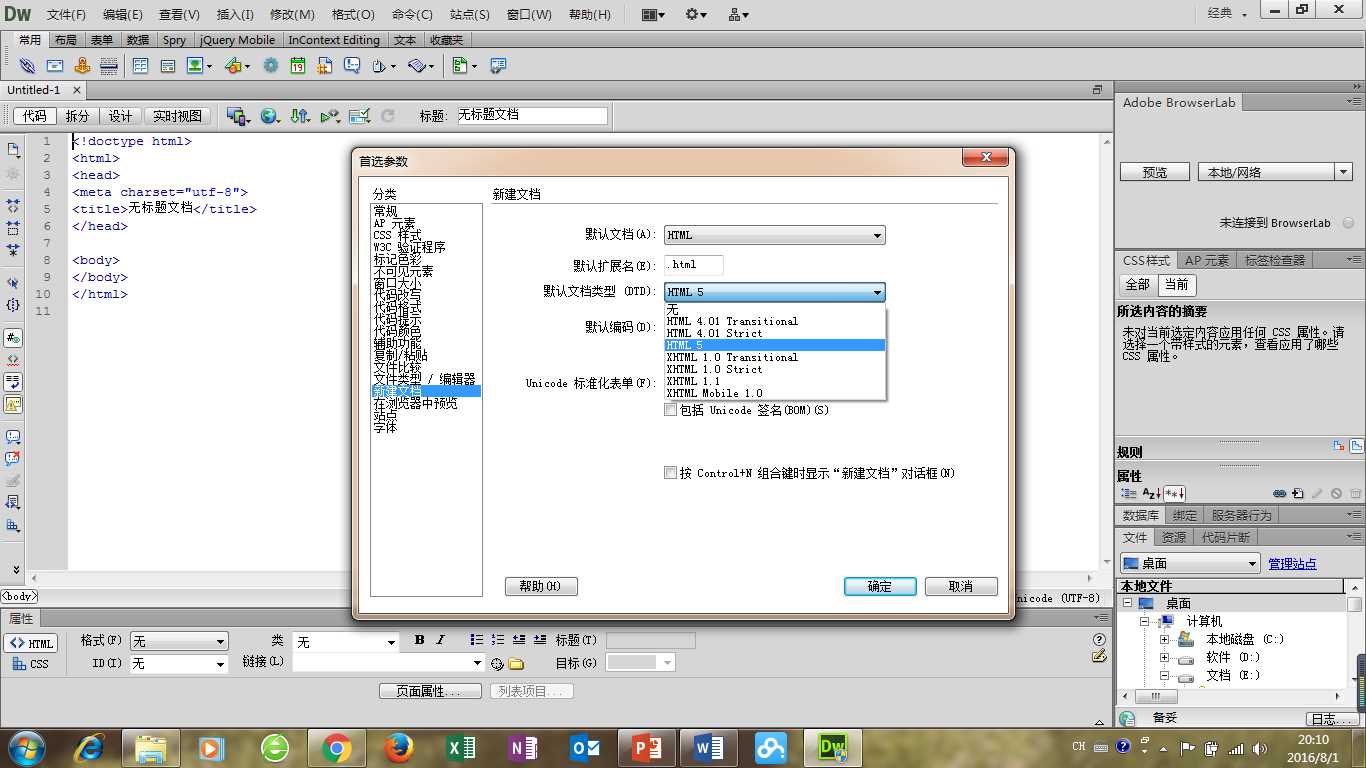Image resolution: width=1366 pixels, height=768 pixels.
Task: Expand Local Disk (C:) tree node
Action: [x=1164, y=639]
